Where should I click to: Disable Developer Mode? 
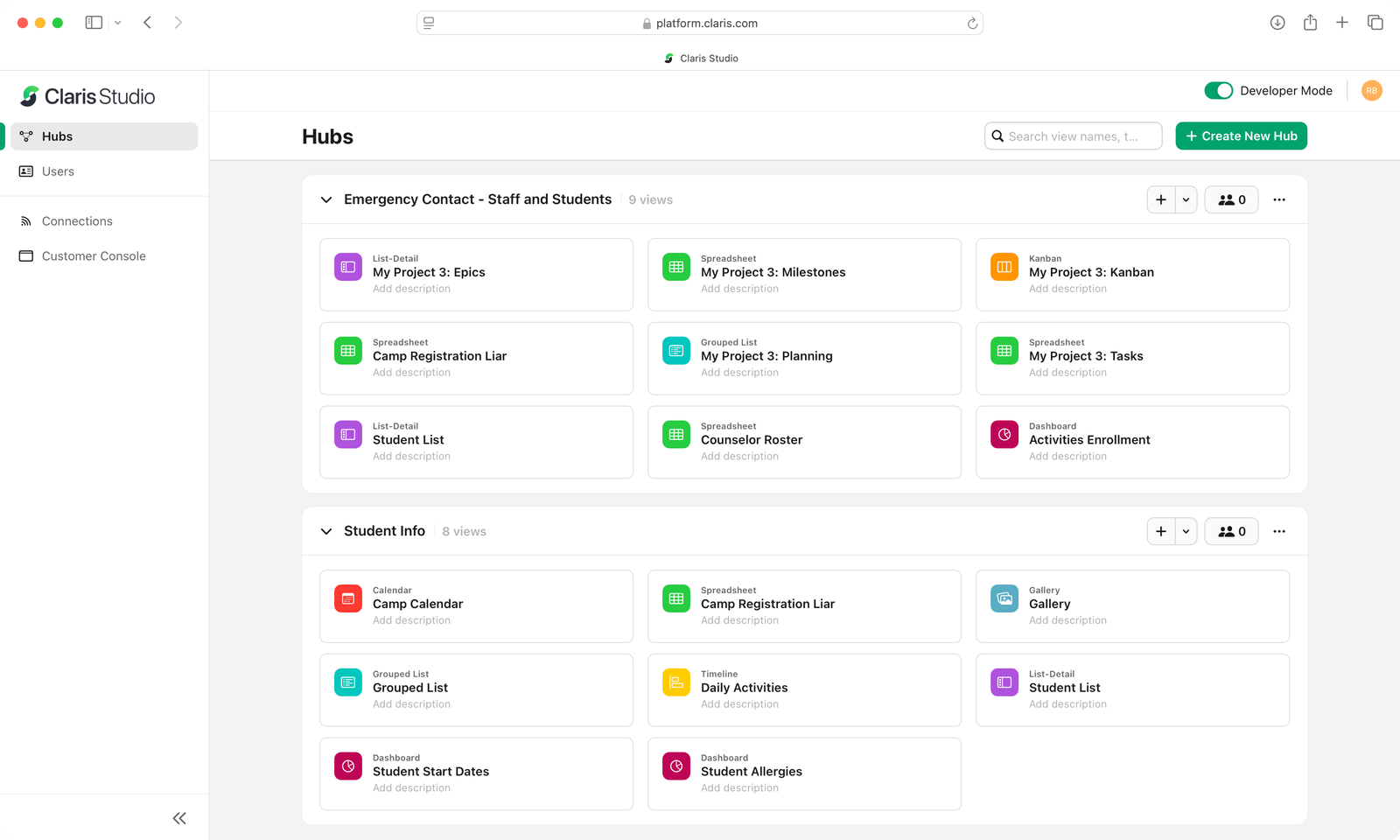point(1219,90)
